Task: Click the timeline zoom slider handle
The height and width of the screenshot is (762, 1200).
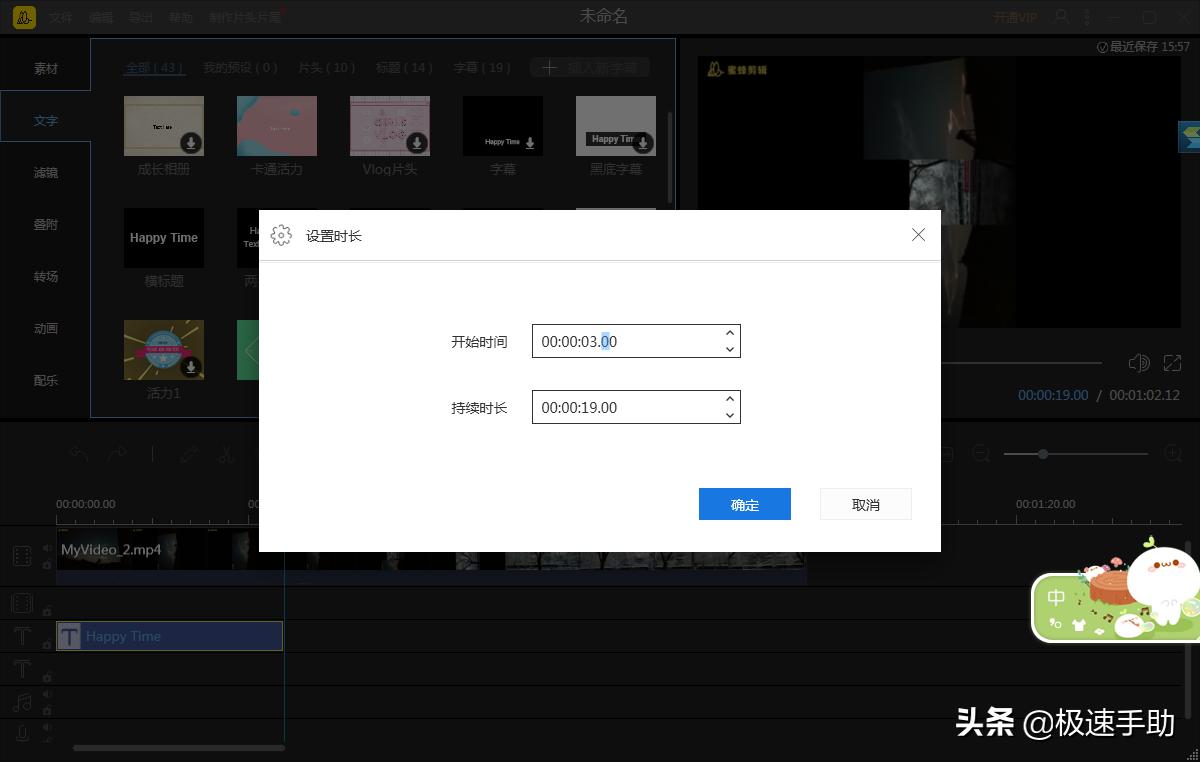Action: [x=1043, y=454]
